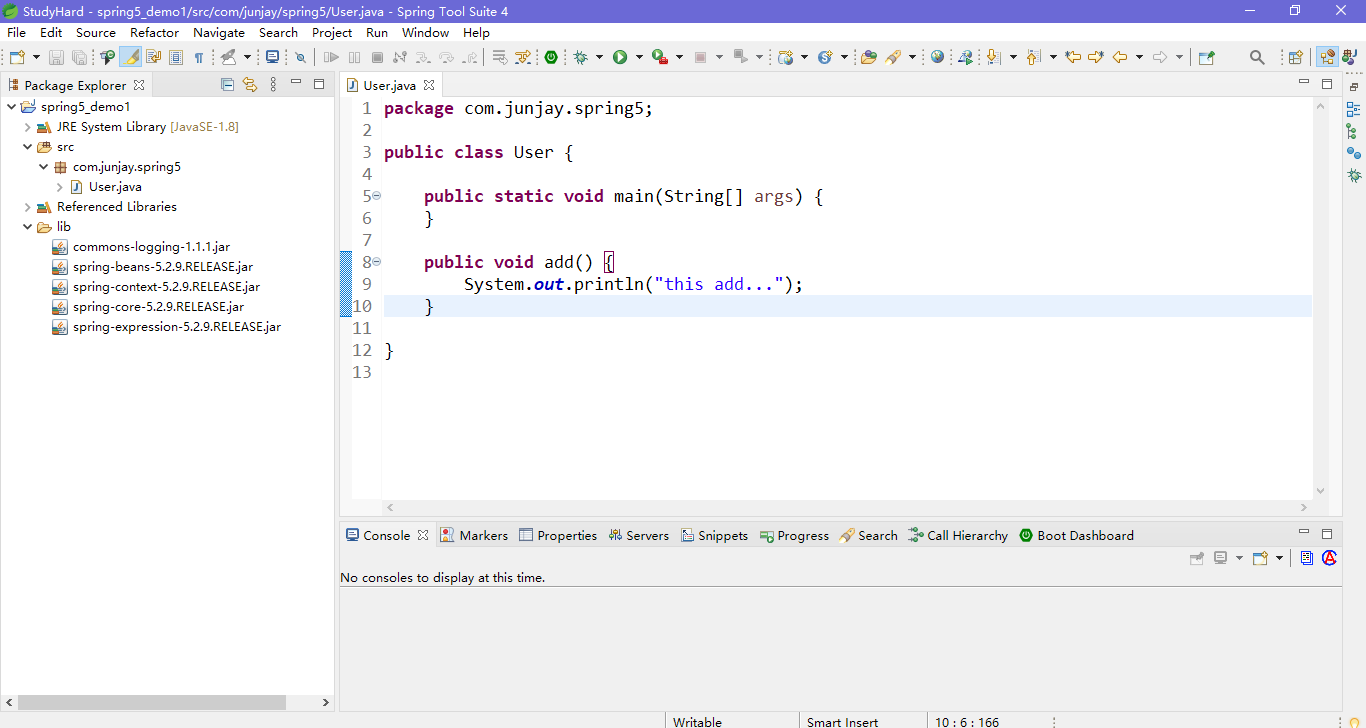
Task: Click the red A icon in Console toolbar
Action: click(1329, 558)
